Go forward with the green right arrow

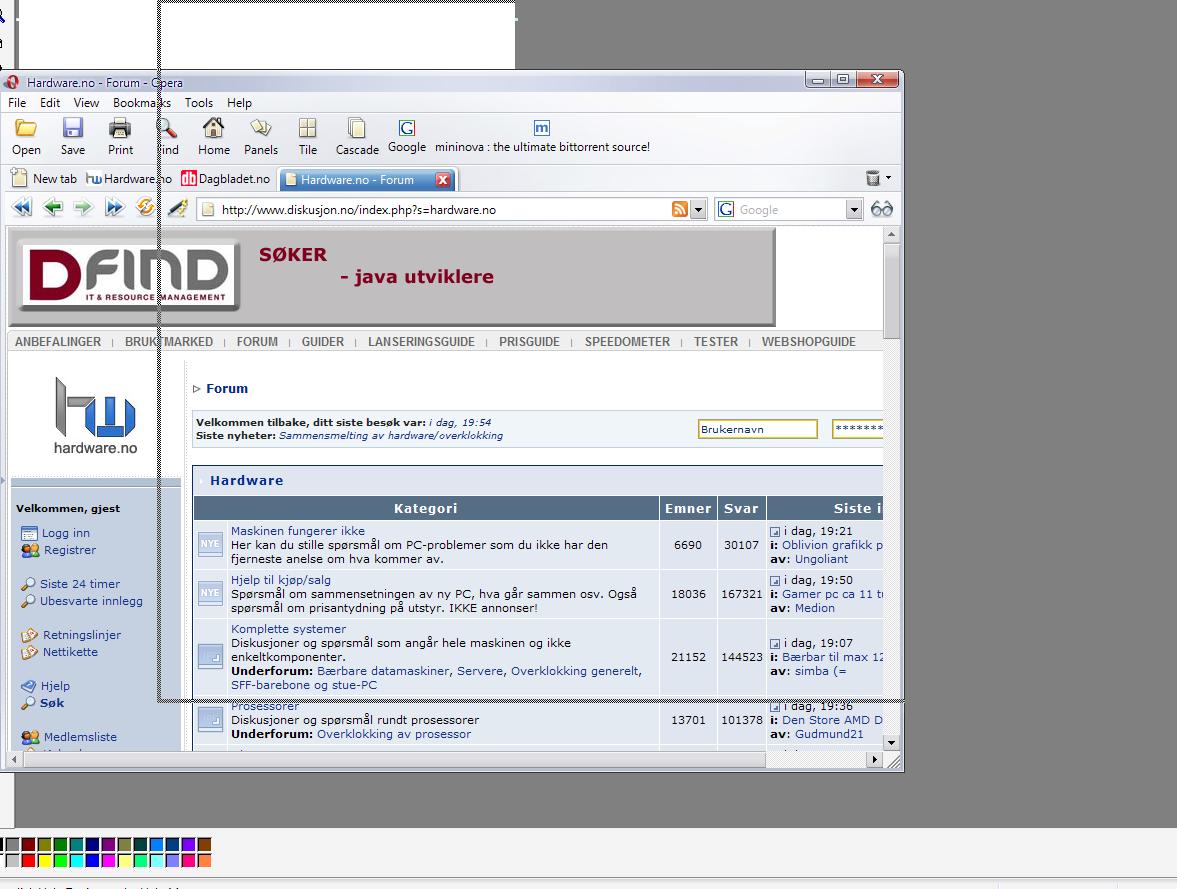click(x=83, y=207)
